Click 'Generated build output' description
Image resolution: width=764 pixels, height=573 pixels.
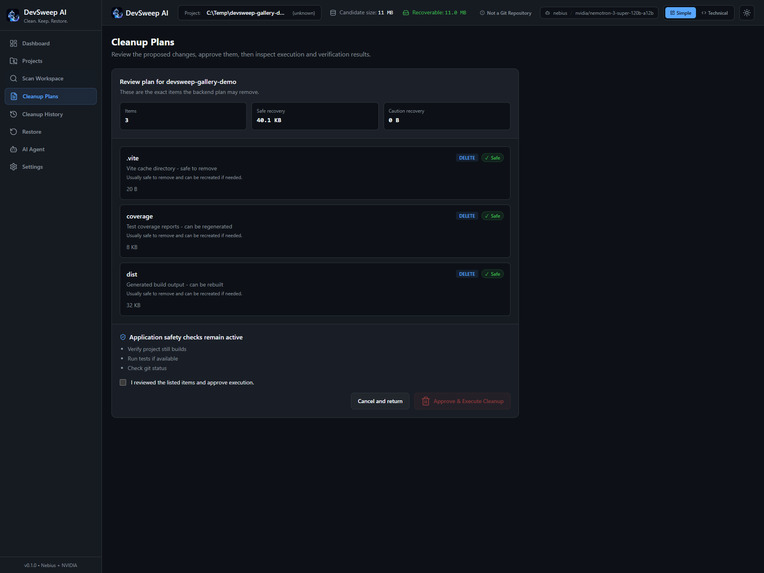coord(175,285)
